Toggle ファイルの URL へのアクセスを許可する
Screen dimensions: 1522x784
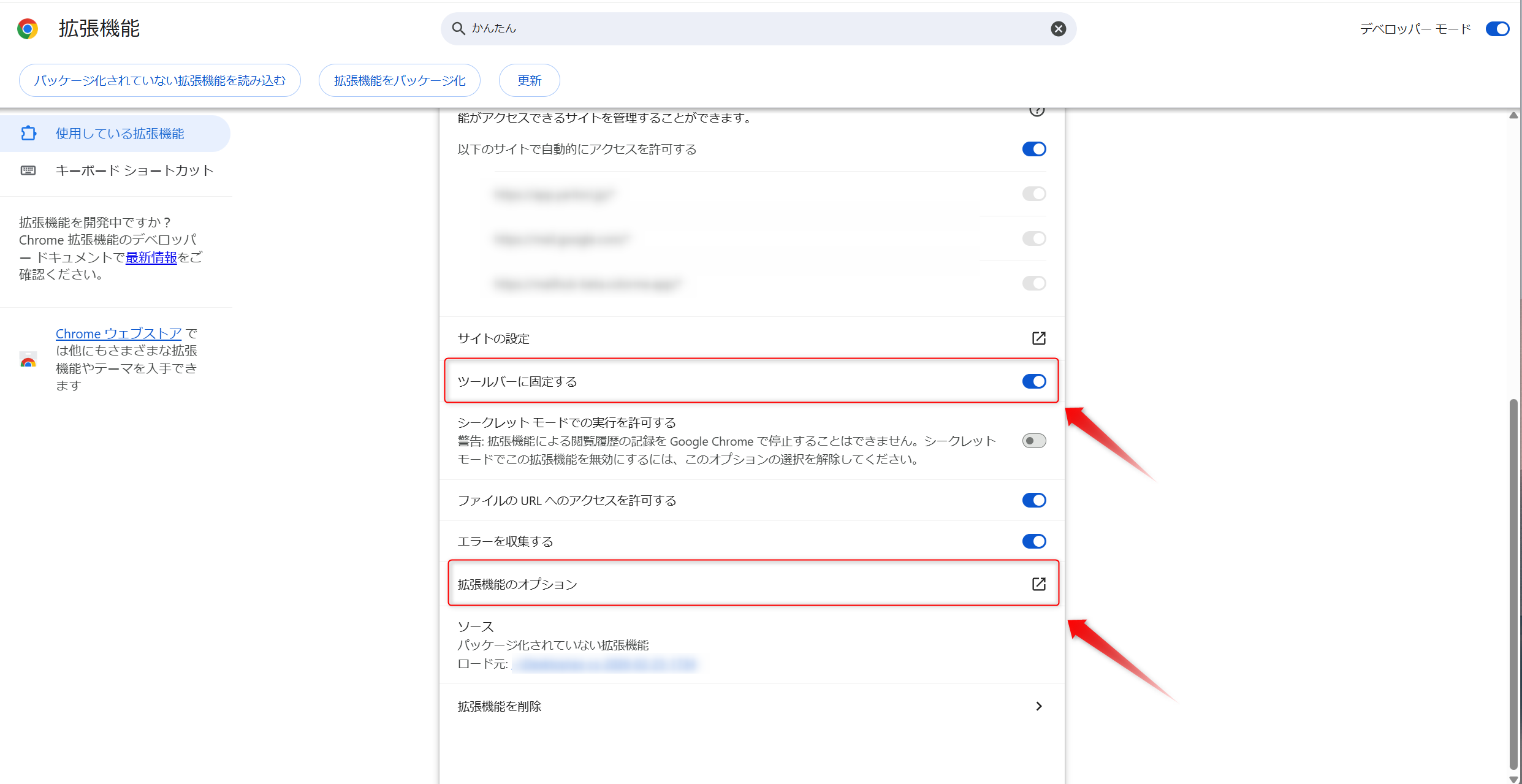click(x=1033, y=500)
